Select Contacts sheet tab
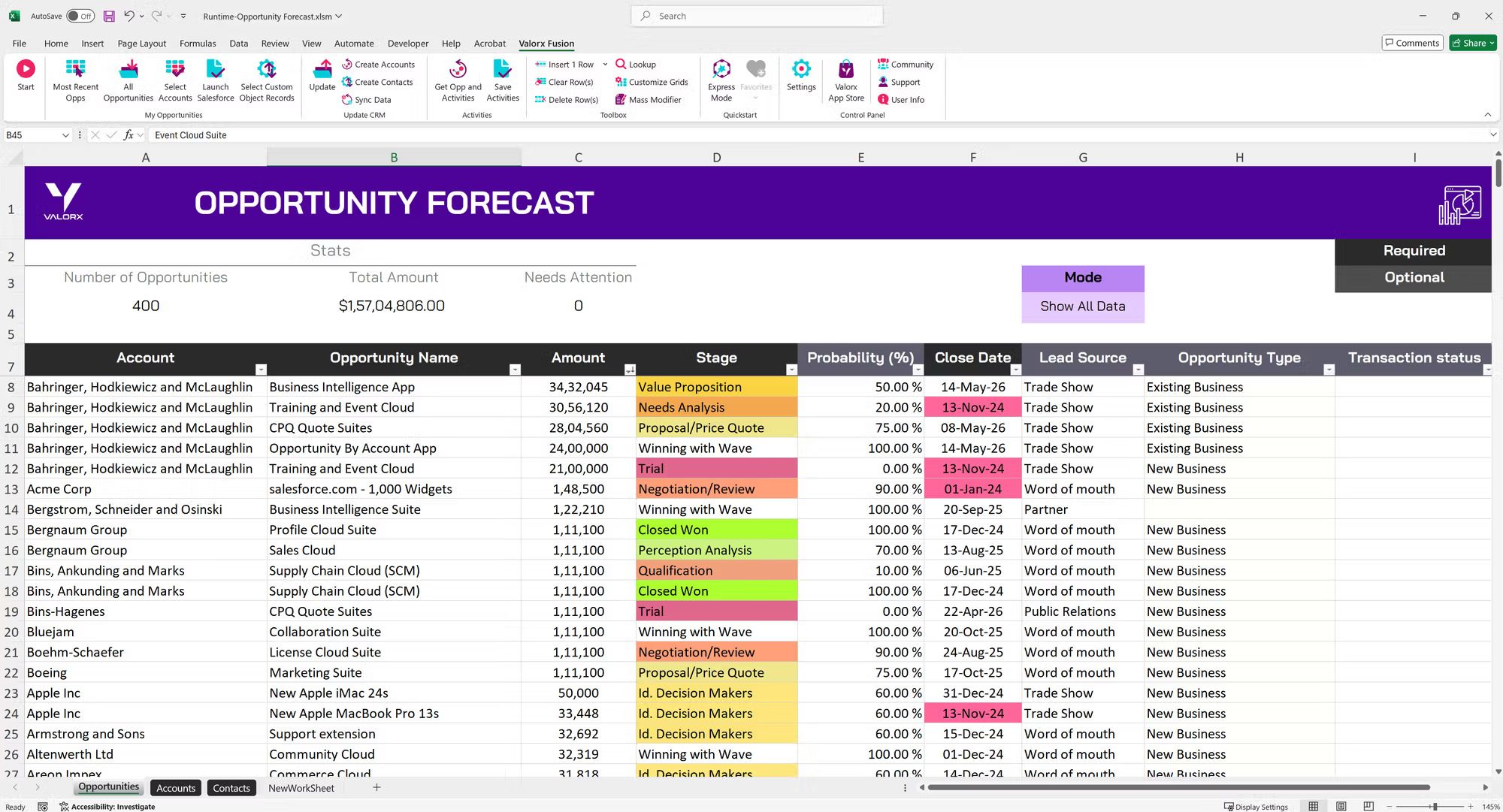Image resolution: width=1503 pixels, height=812 pixels. [x=231, y=788]
